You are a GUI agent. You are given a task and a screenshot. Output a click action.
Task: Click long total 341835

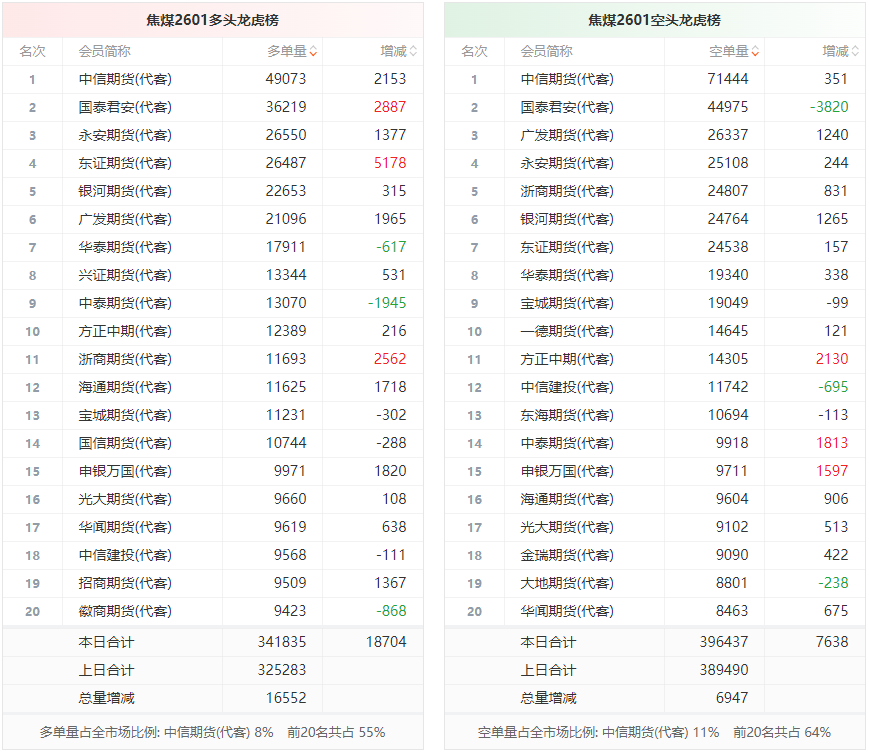coord(282,642)
